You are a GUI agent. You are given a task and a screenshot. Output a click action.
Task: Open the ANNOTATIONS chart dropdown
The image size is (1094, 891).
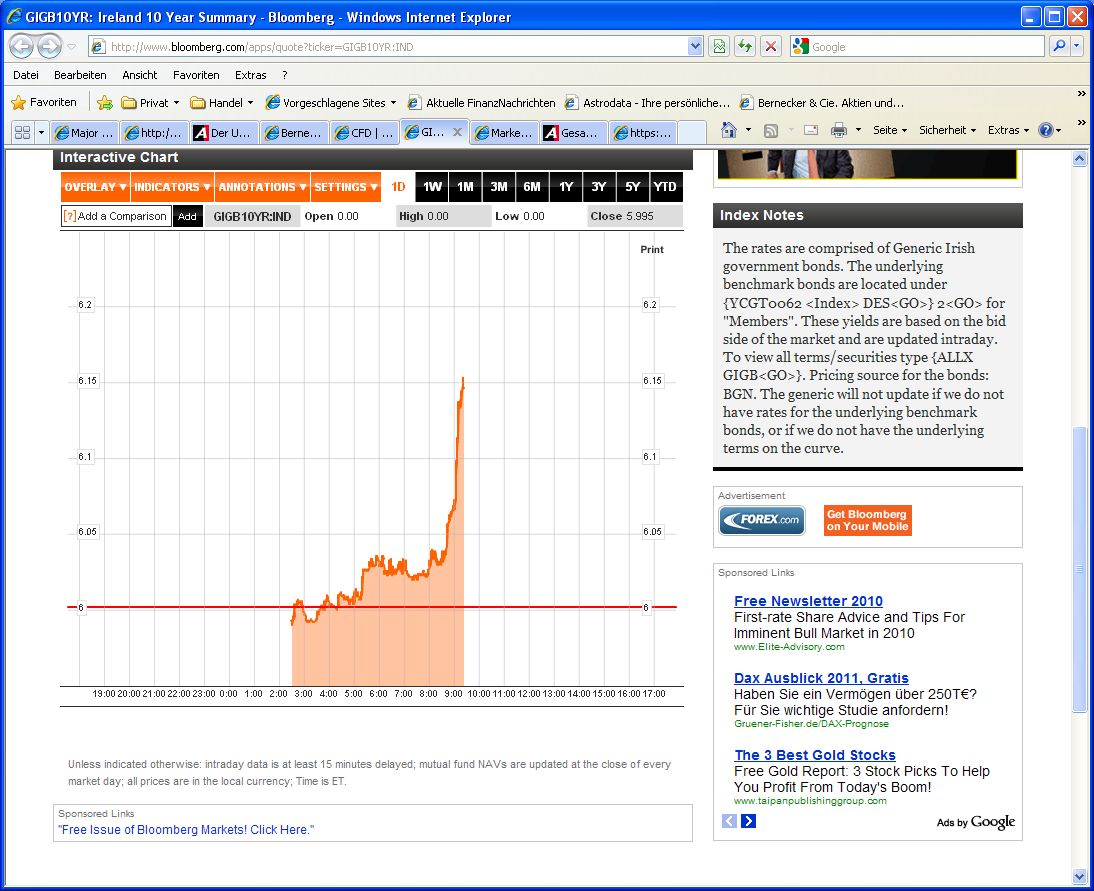click(x=262, y=187)
